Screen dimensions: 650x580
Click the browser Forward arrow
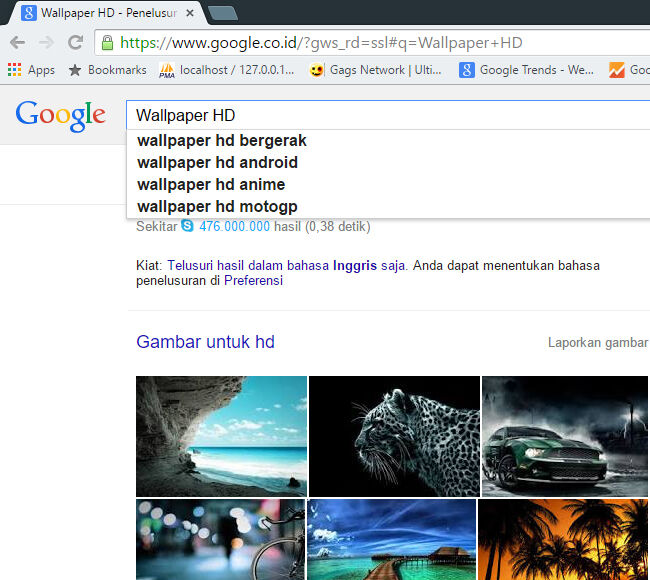pyautogui.click(x=46, y=42)
